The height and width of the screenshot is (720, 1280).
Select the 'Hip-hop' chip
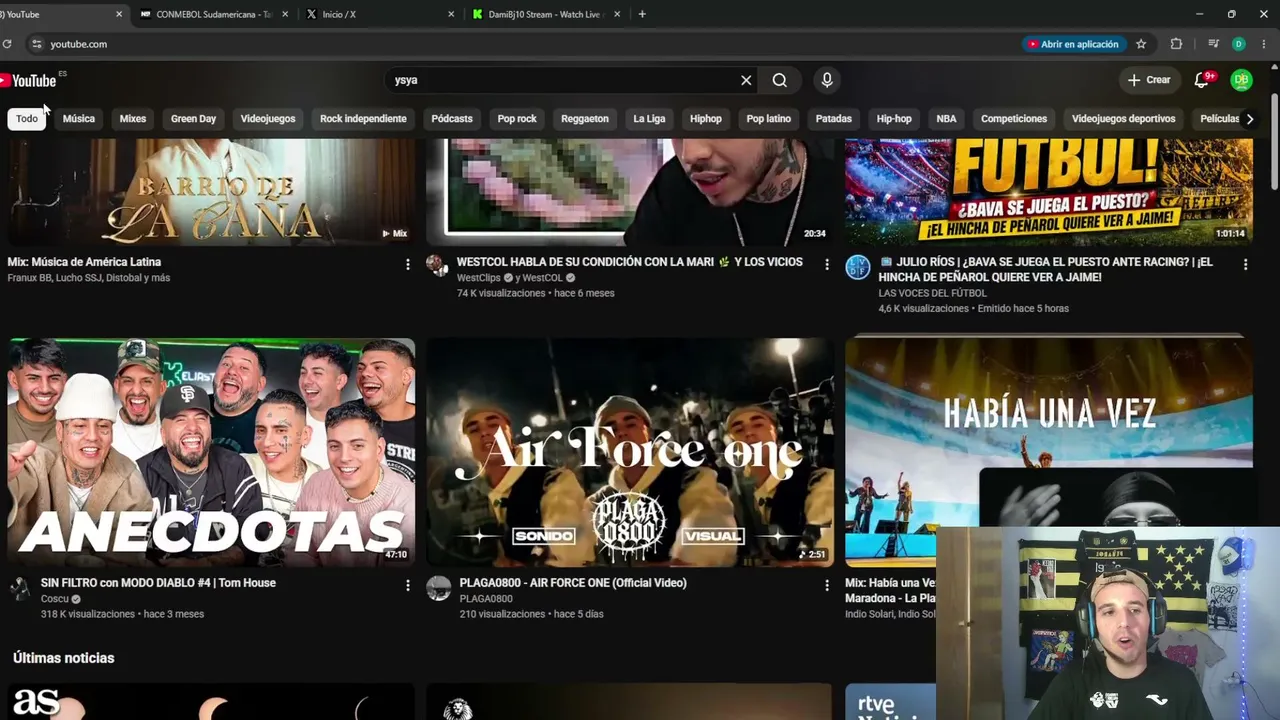894,119
